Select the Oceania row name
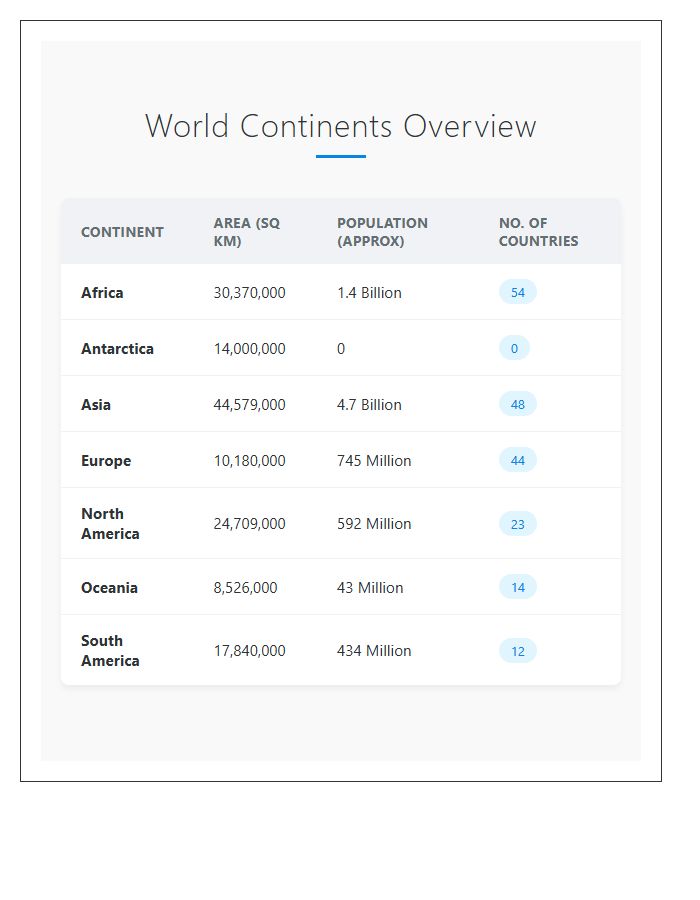Viewport: 700px width, 900px height. (110, 588)
